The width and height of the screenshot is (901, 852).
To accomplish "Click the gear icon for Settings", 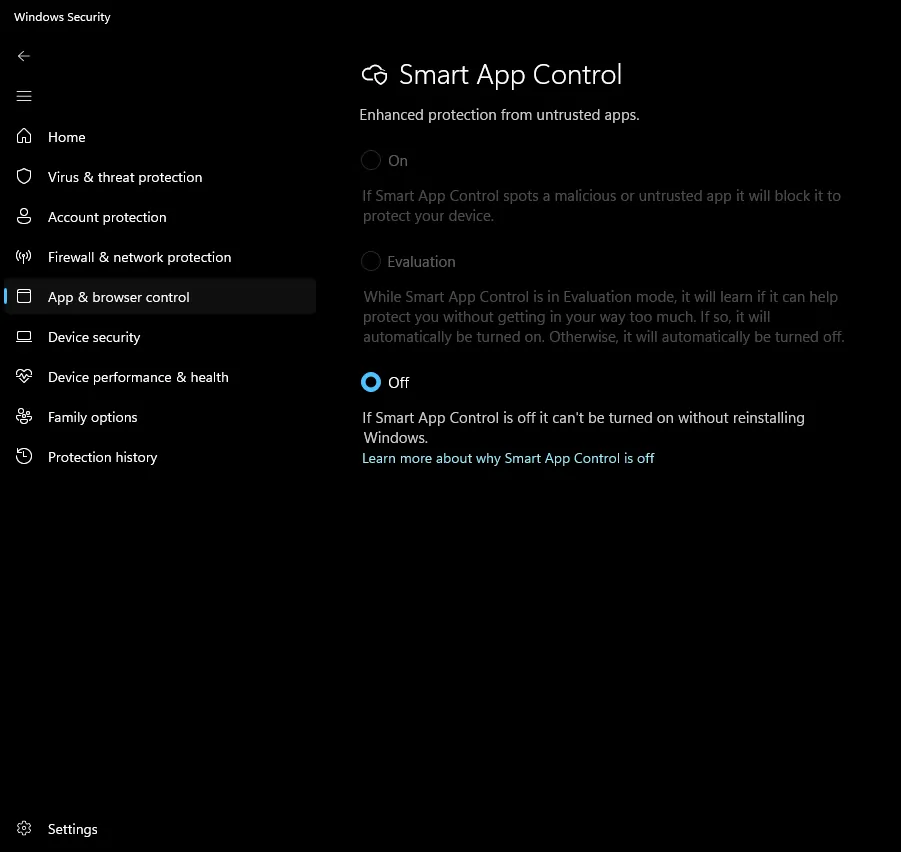I will (x=24, y=828).
